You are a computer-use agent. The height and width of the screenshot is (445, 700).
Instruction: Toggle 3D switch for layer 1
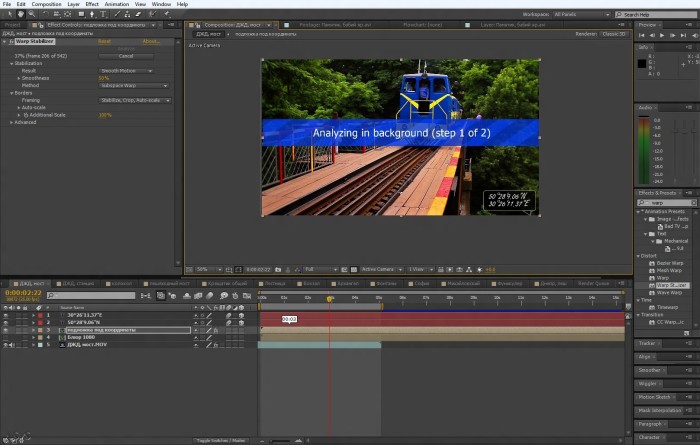pyautogui.click(x=241, y=316)
